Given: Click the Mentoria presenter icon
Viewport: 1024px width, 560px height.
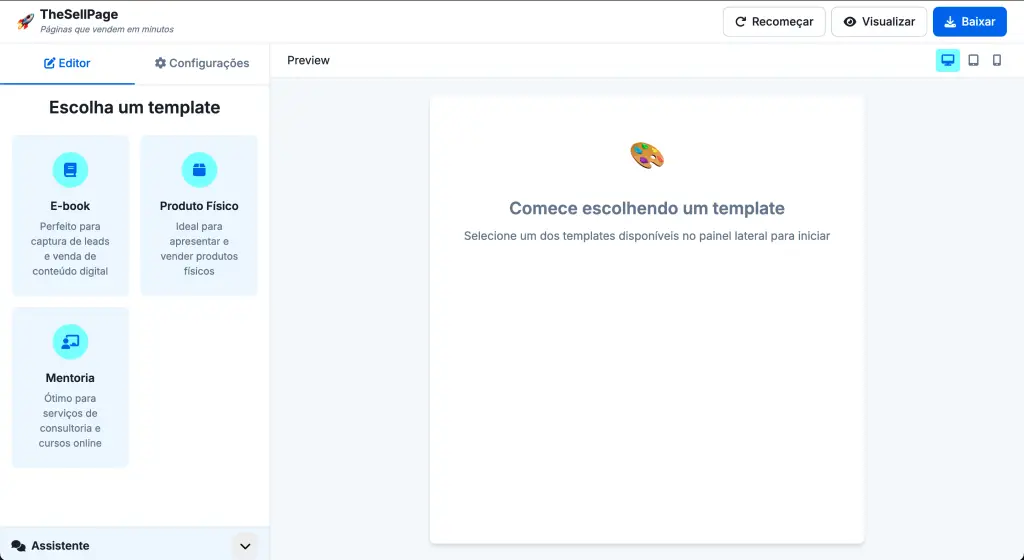Looking at the screenshot, I should pos(70,342).
